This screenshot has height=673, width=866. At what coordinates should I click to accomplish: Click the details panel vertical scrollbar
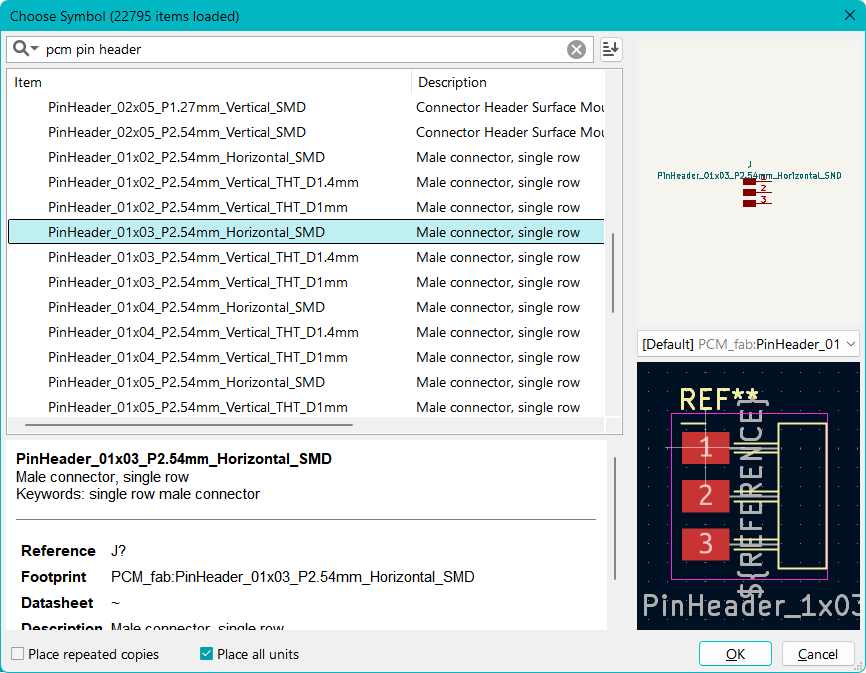point(615,519)
